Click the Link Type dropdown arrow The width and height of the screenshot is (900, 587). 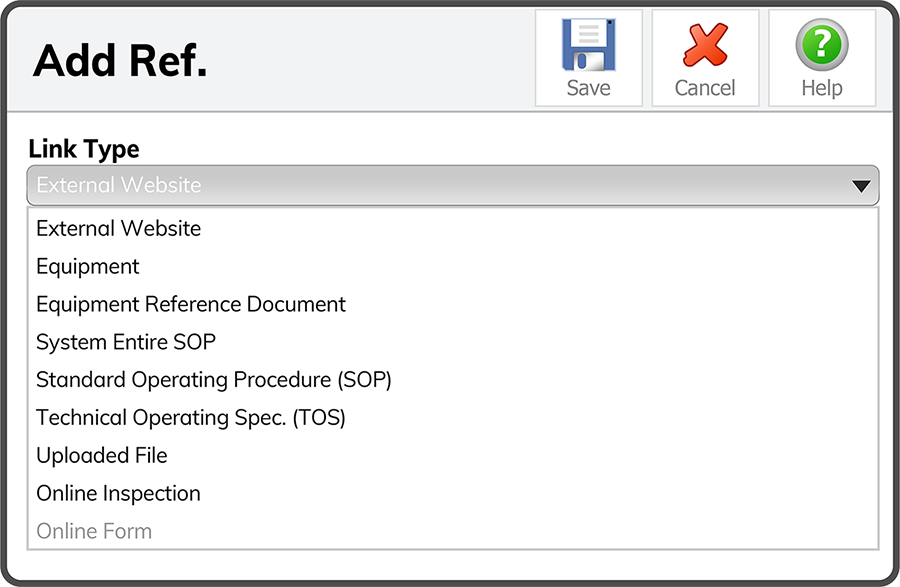point(861,186)
